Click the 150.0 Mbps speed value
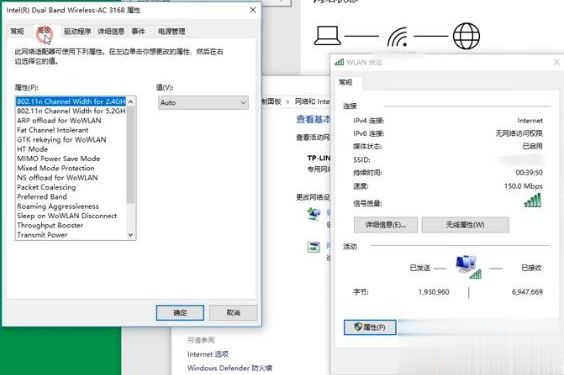564x375 pixels. tap(523, 186)
